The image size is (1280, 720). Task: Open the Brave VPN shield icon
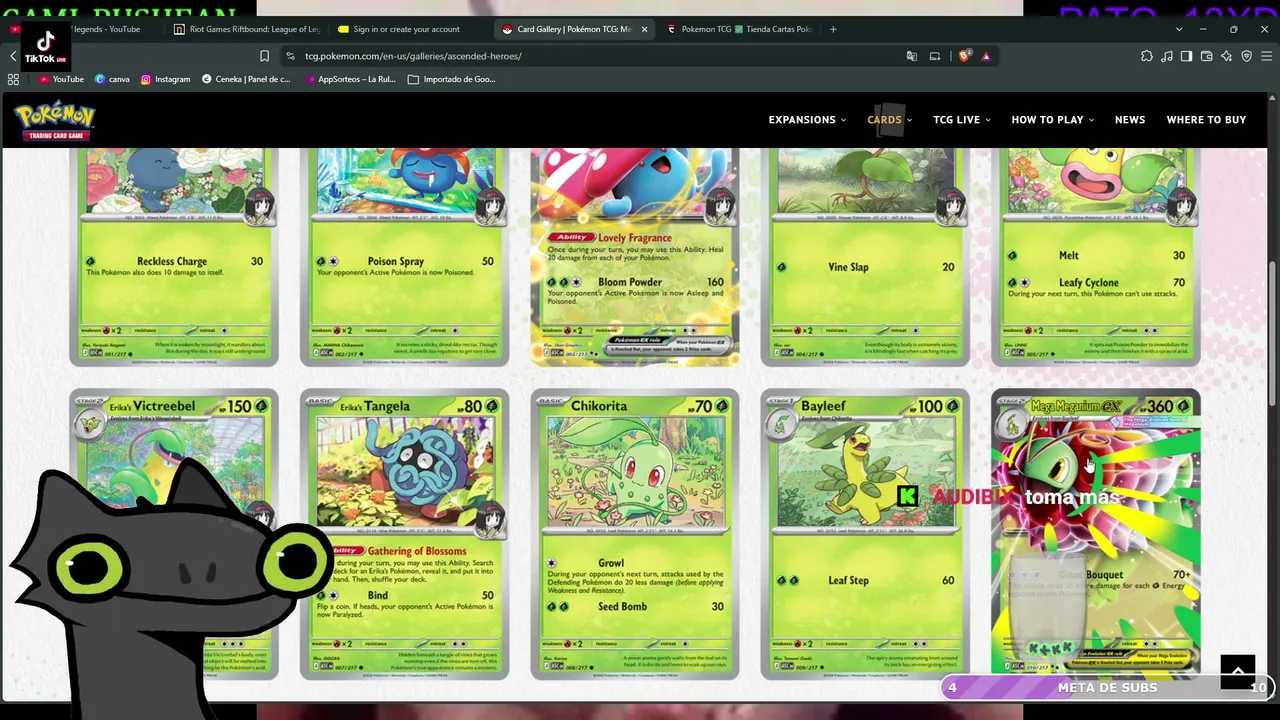click(x=1247, y=56)
